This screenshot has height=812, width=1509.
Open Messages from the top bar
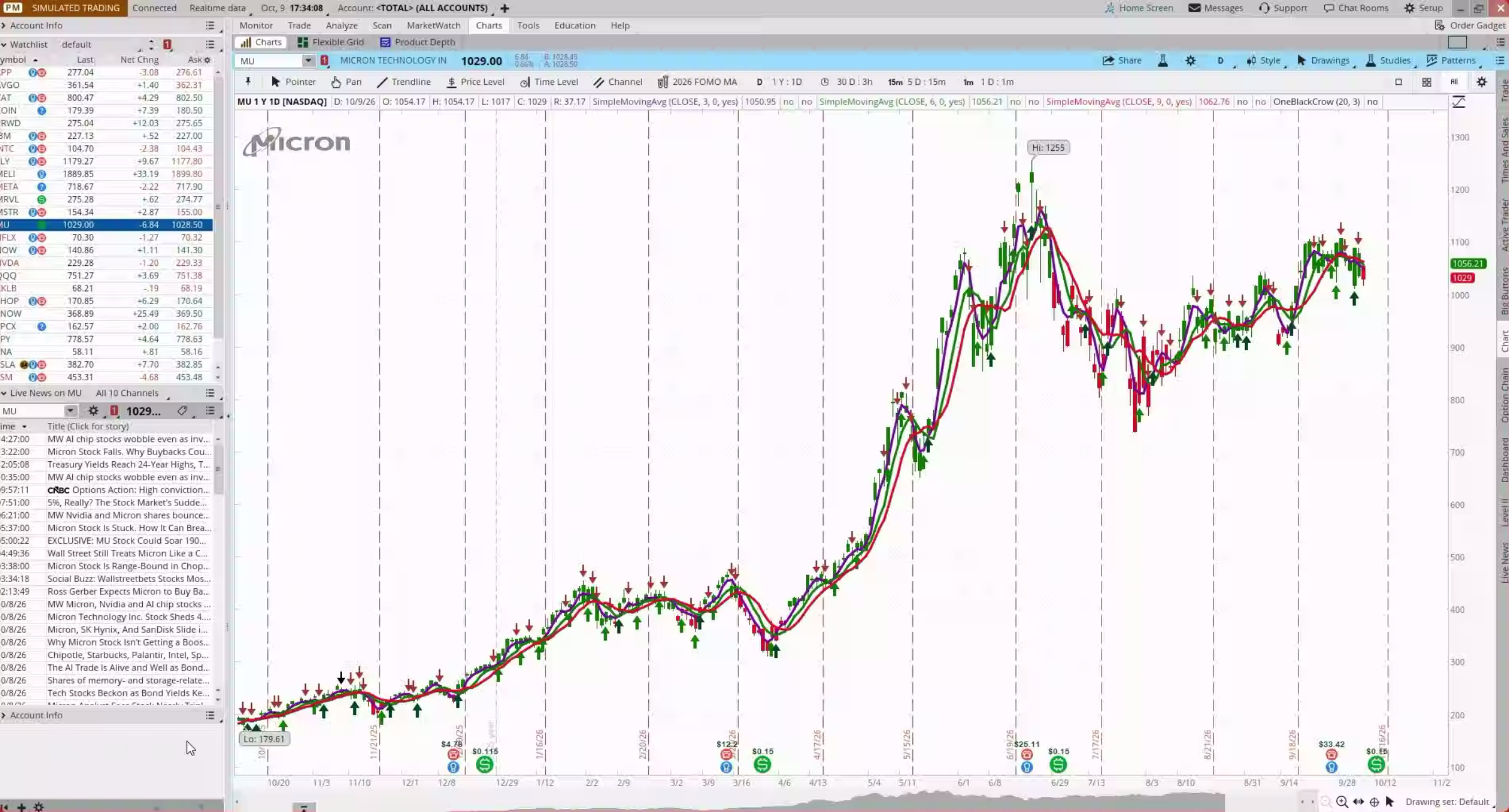point(1215,8)
